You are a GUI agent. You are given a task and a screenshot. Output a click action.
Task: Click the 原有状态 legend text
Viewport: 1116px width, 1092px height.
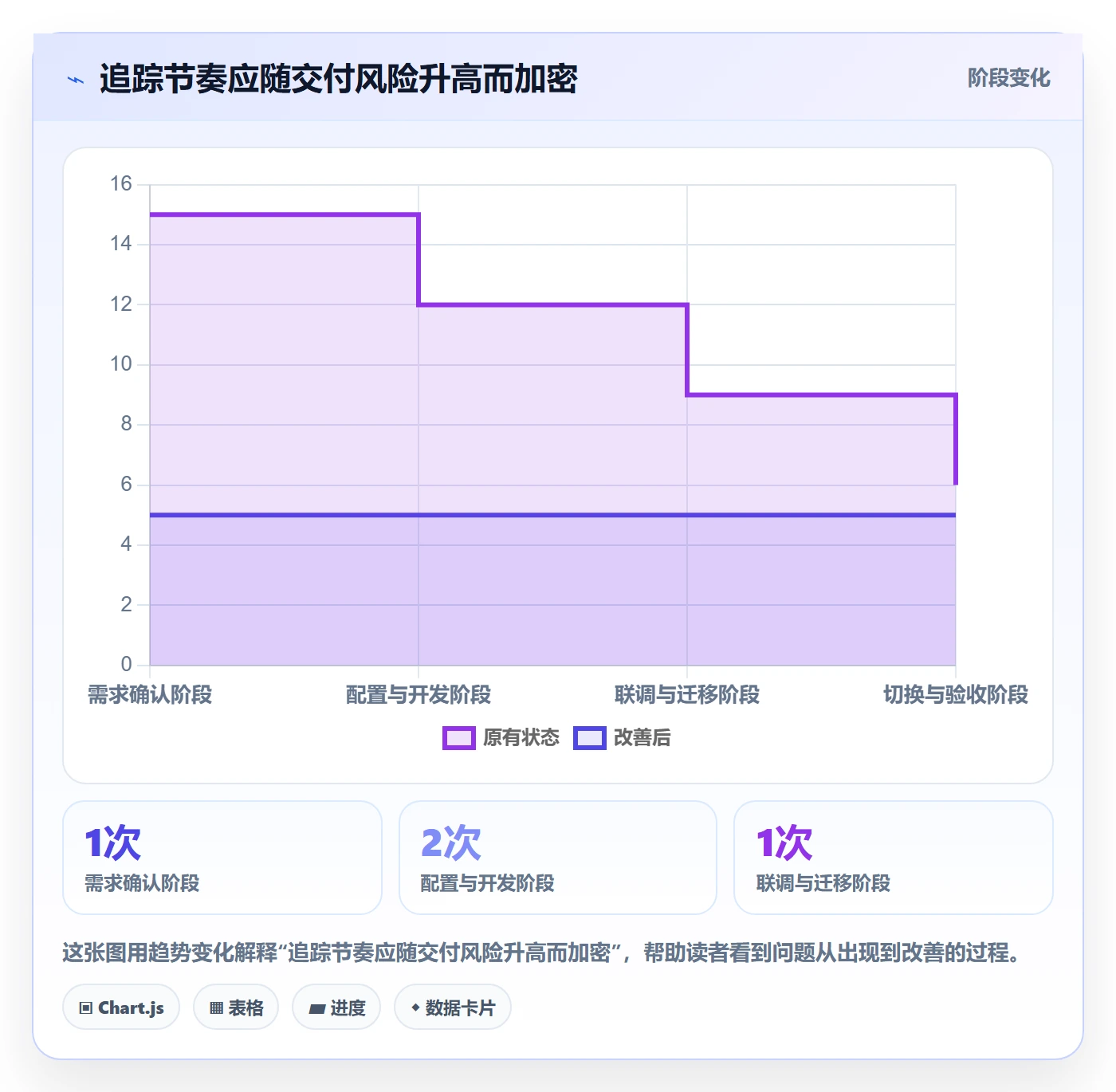[x=521, y=738]
